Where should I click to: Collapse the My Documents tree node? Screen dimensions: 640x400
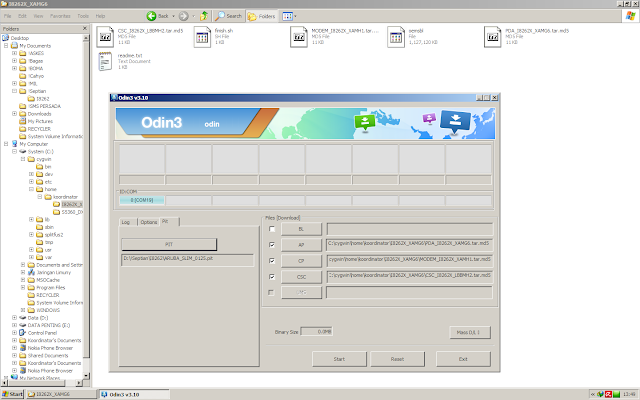tap(6, 46)
